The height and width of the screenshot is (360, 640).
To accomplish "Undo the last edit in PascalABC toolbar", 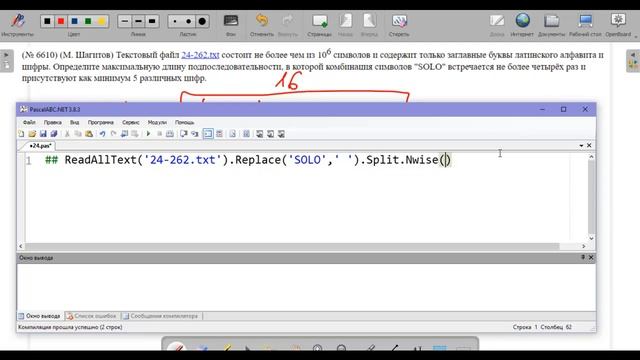I will point(102,134).
